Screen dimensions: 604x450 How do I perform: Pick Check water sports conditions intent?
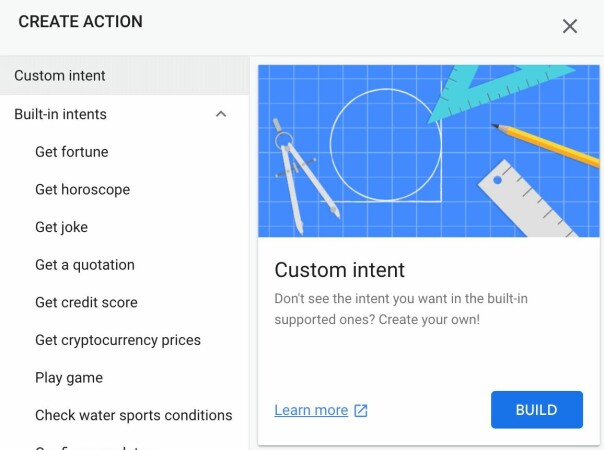(x=134, y=415)
